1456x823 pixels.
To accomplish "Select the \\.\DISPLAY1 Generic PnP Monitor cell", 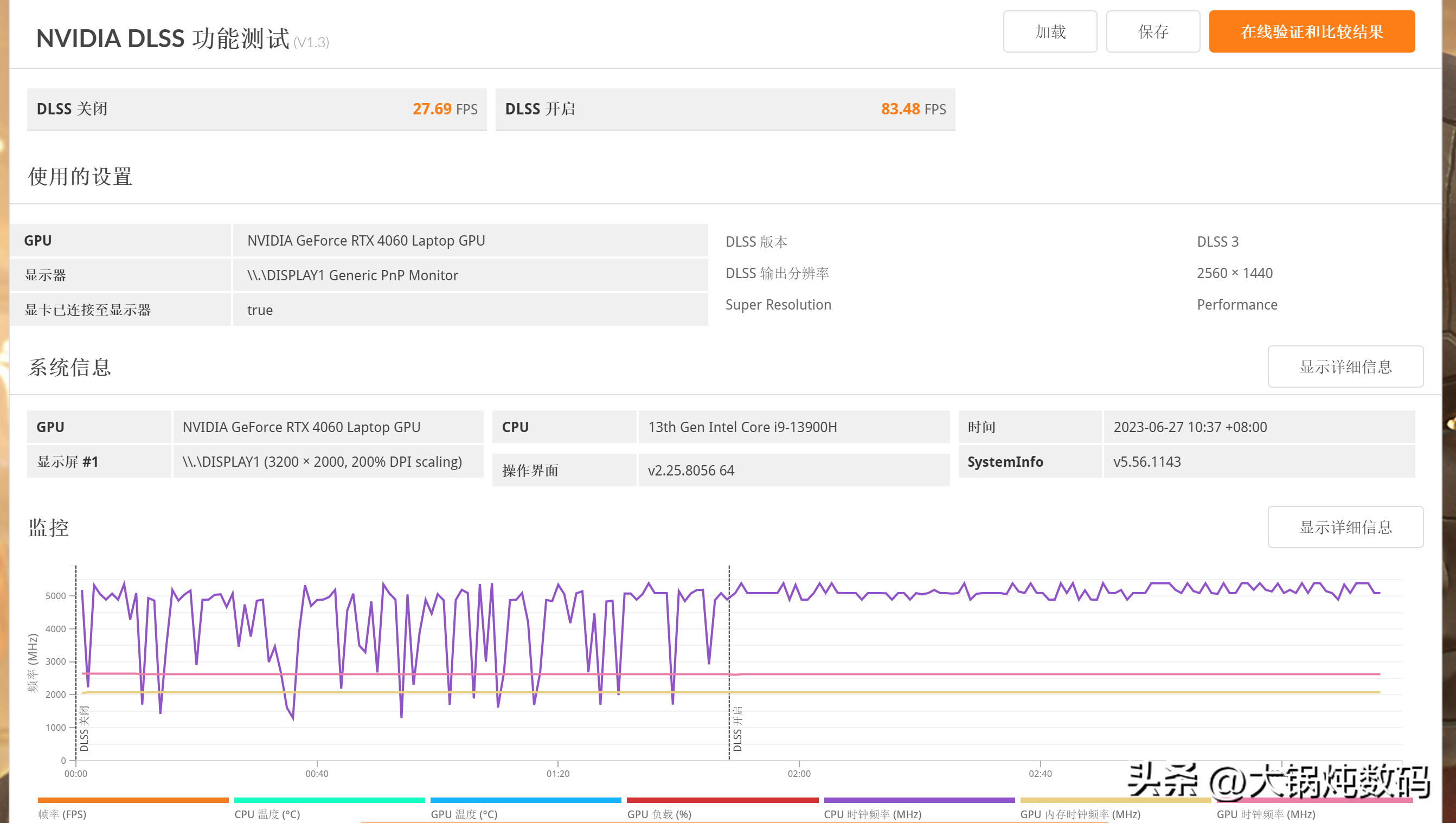I will (470, 275).
